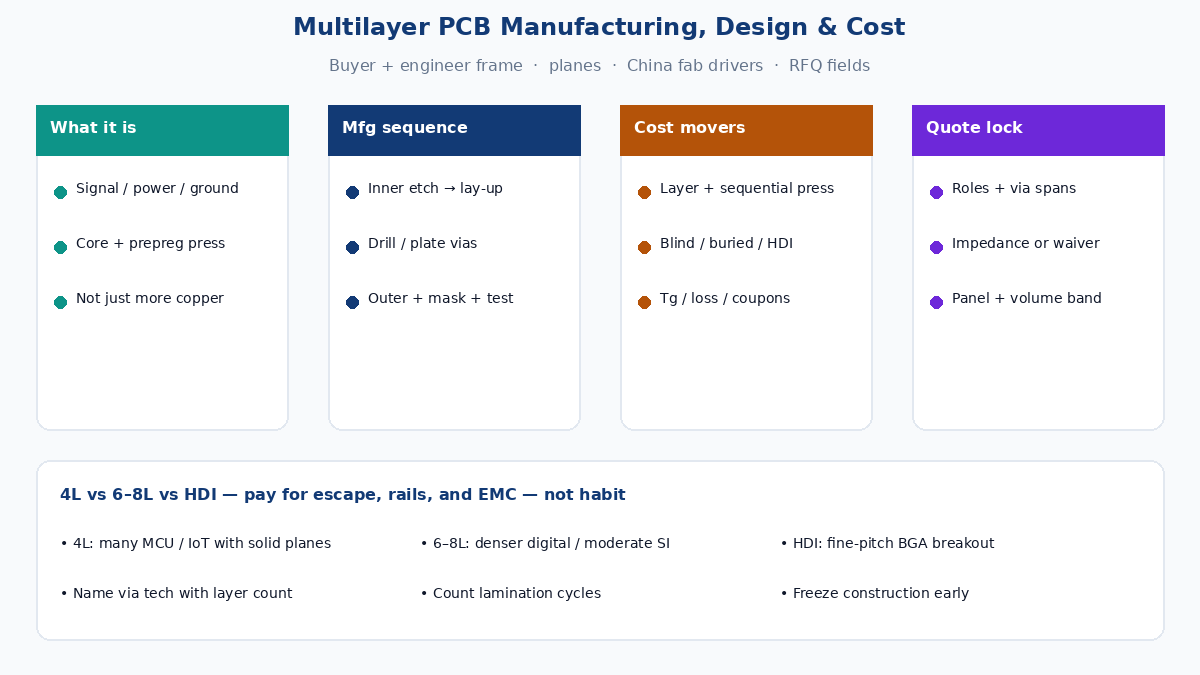Viewport: 1200px width, 675px height.
Task: Click the '4L vs 6–8L vs HDI' heading
Action: (x=343, y=495)
